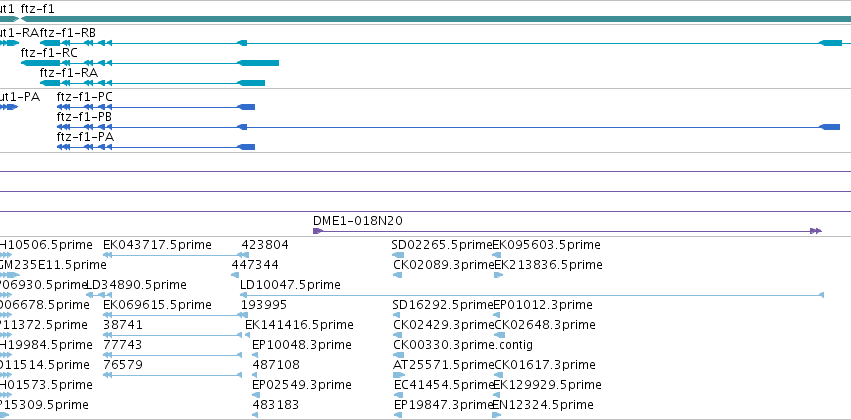Select transcript label ftz-f1-RB
Viewport: 851px width, 420px height.
68,33
